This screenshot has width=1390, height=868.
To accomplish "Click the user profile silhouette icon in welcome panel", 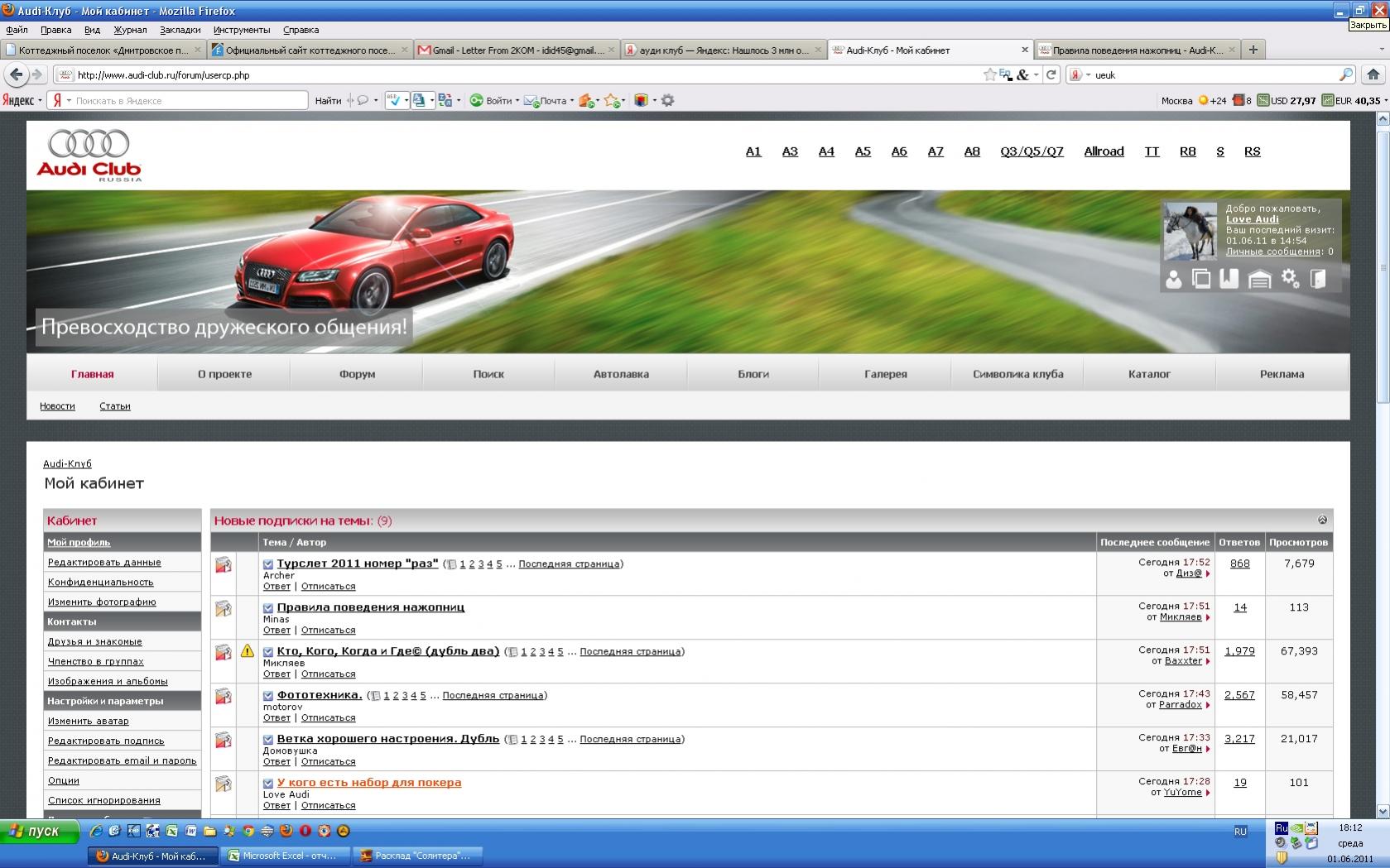I will (x=1173, y=280).
